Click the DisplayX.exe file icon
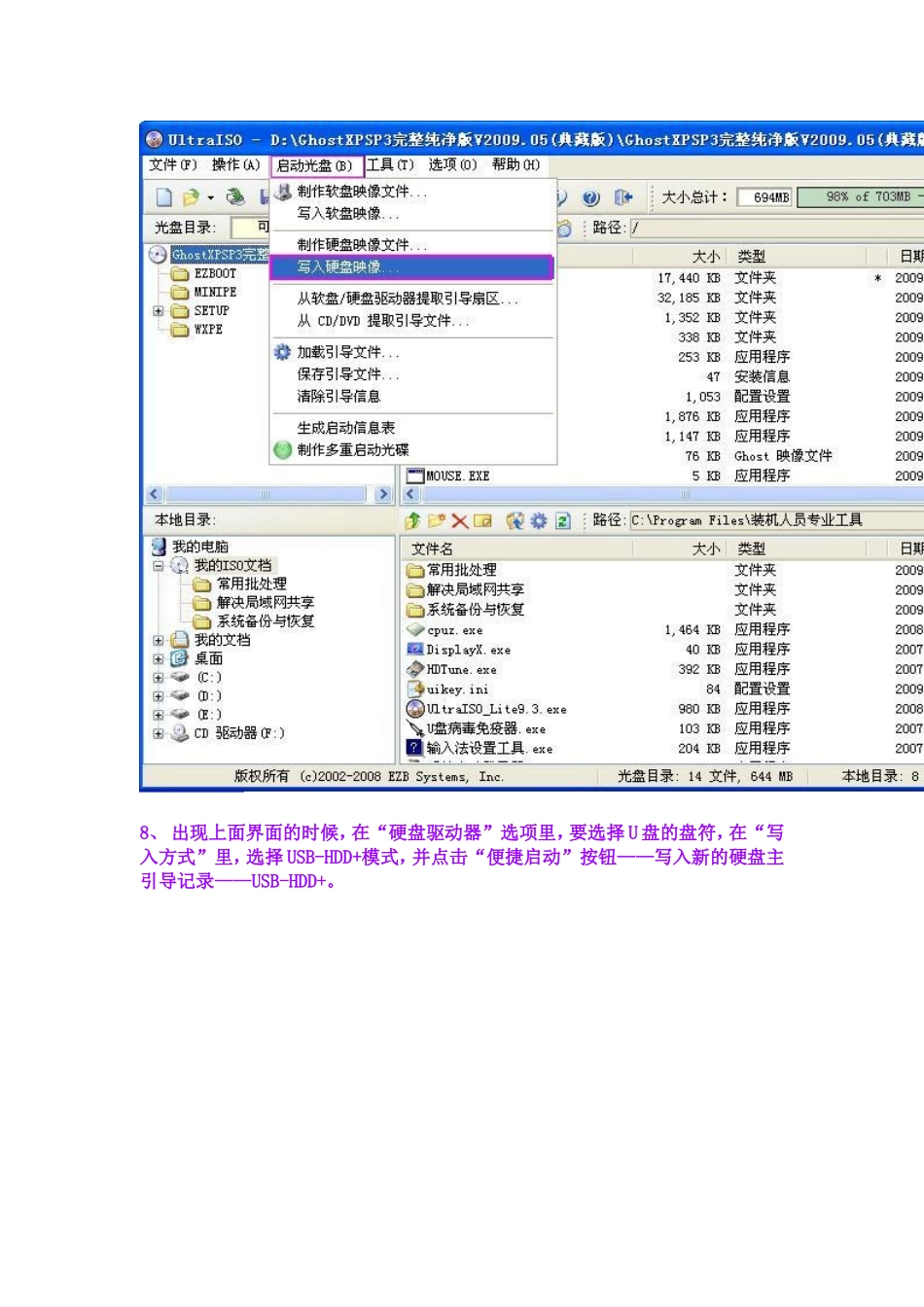924x1307 pixels. coord(415,650)
